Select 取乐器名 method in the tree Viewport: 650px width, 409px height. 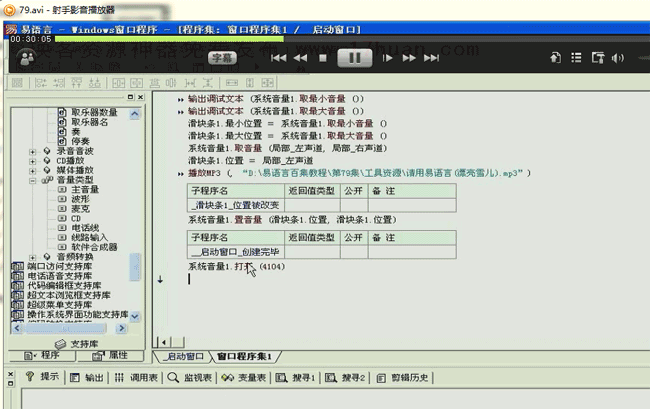tap(89, 122)
